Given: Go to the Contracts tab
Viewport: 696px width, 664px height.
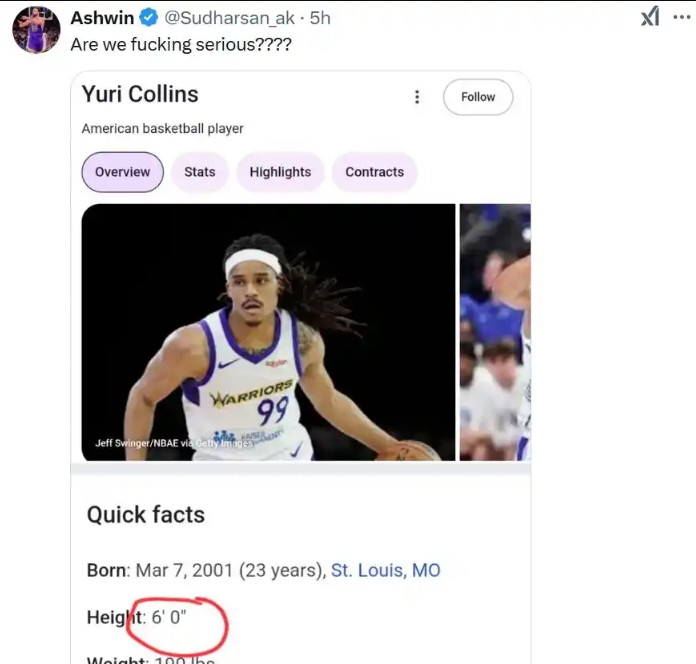Looking at the screenshot, I should click(x=374, y=172).
